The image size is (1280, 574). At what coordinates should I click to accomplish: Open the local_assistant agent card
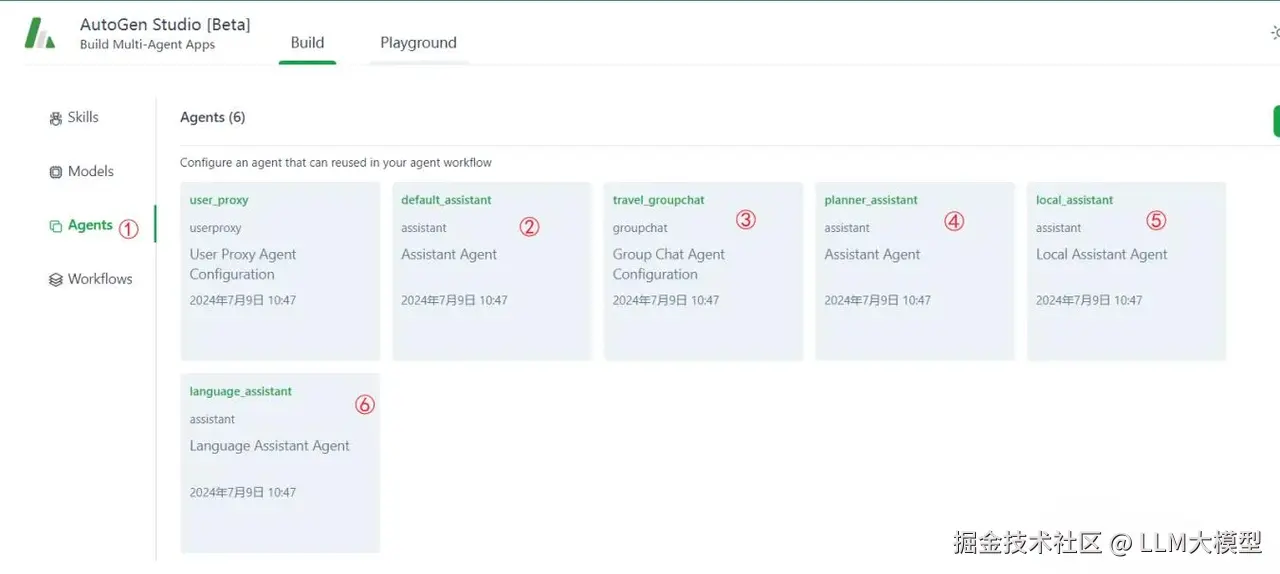click(1126, 271)
